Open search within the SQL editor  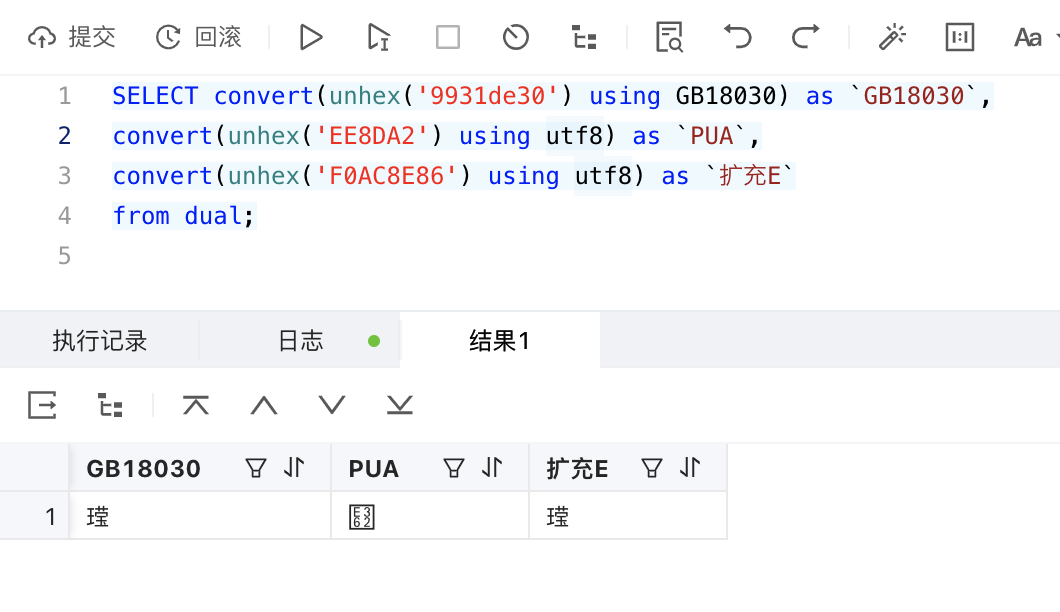[x=668, y=37]
